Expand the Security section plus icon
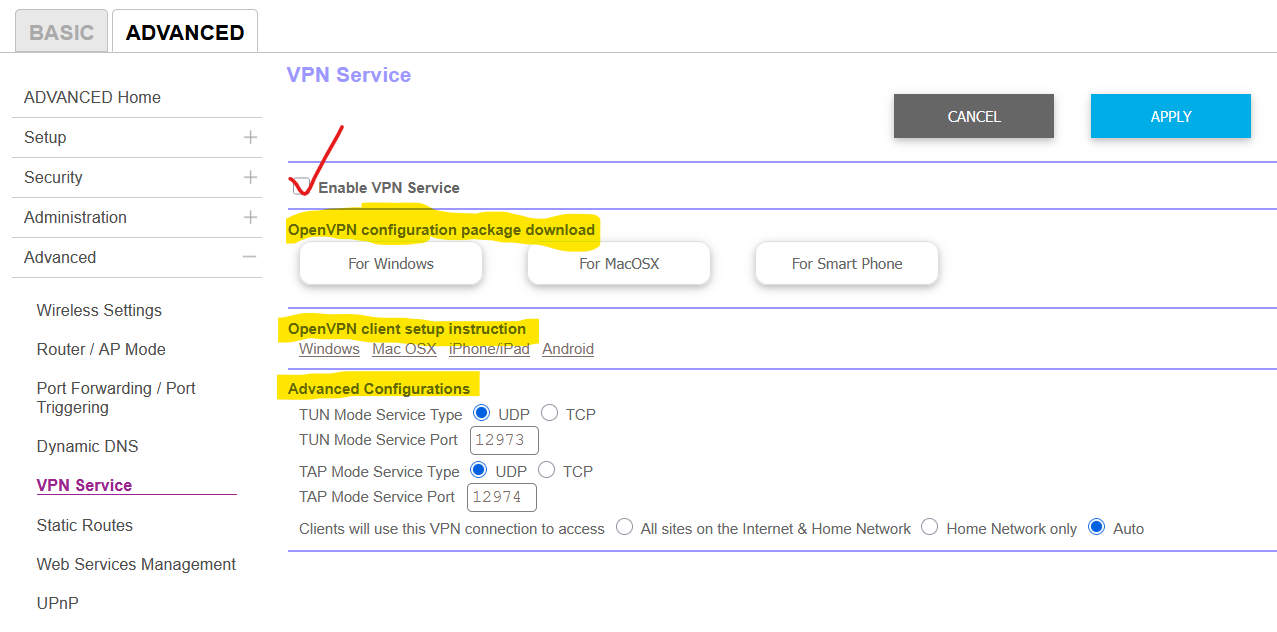Image resolution: width=1277 pixels, height=632 pixels. (250, 177)
